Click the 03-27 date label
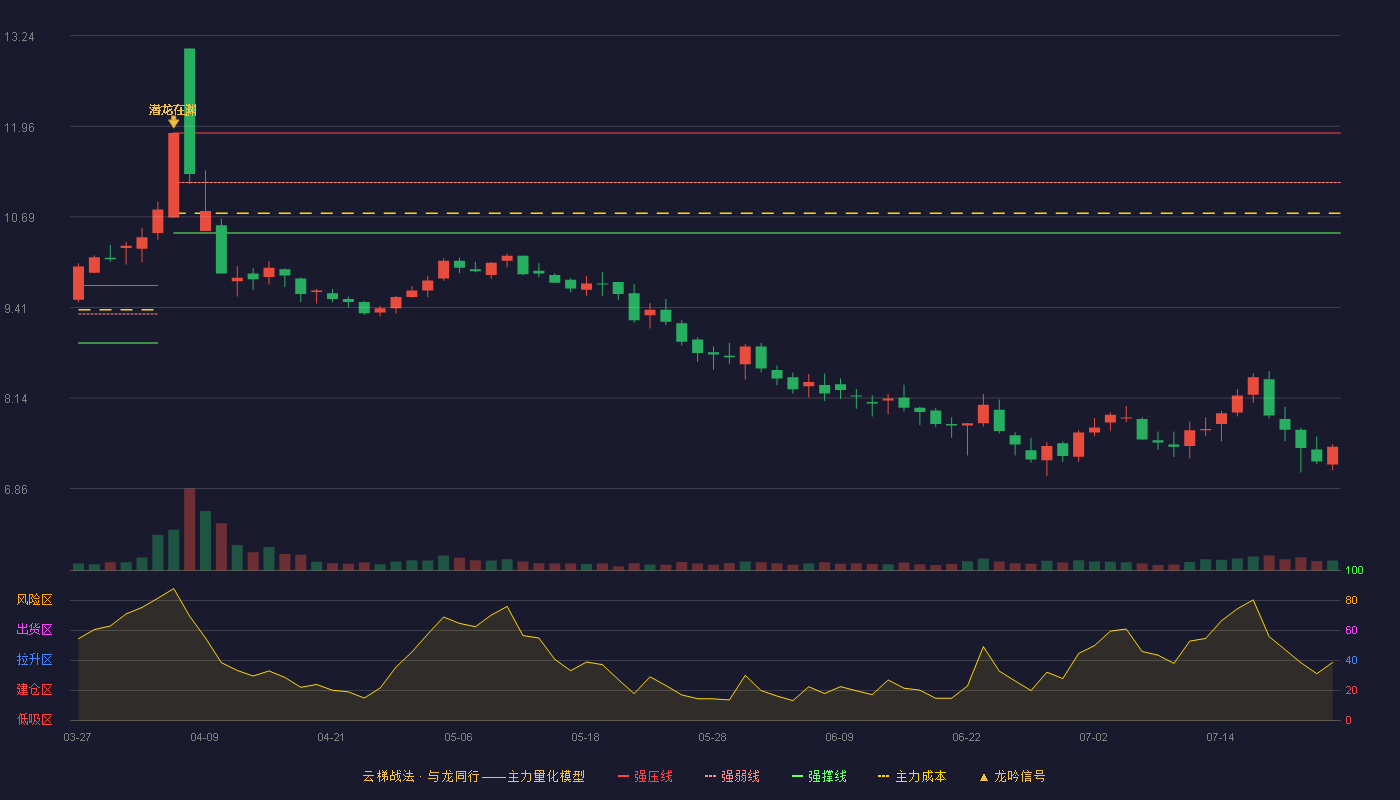The height and width of the screenshot is (800, 1400). click(x=77, y=737)
